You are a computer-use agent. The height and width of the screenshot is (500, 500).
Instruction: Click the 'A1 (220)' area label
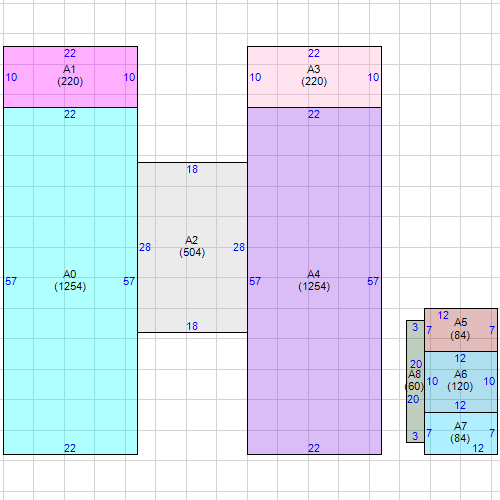coord(70,75)
